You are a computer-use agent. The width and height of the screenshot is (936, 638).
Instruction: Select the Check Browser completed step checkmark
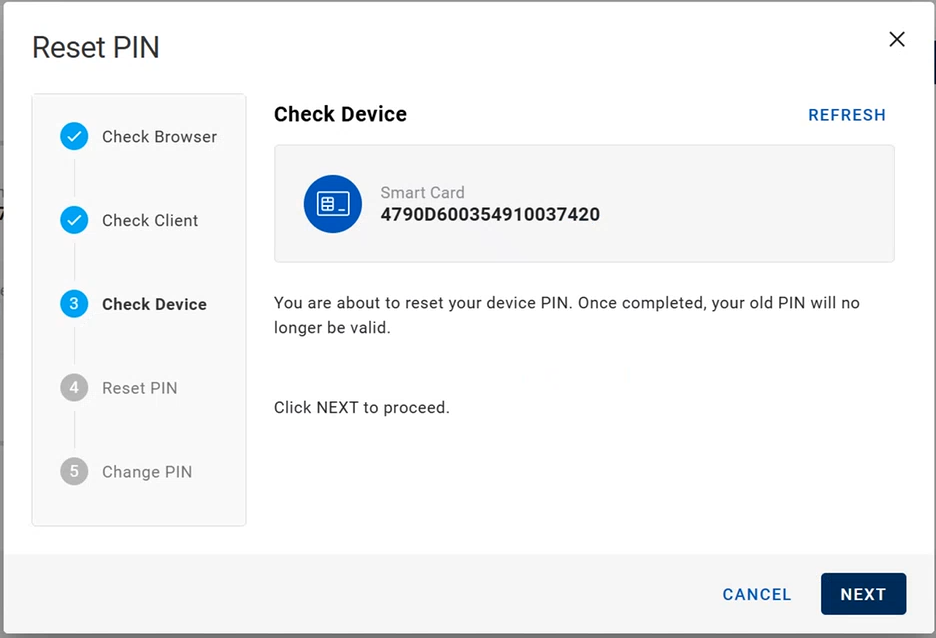coord(74,136)
